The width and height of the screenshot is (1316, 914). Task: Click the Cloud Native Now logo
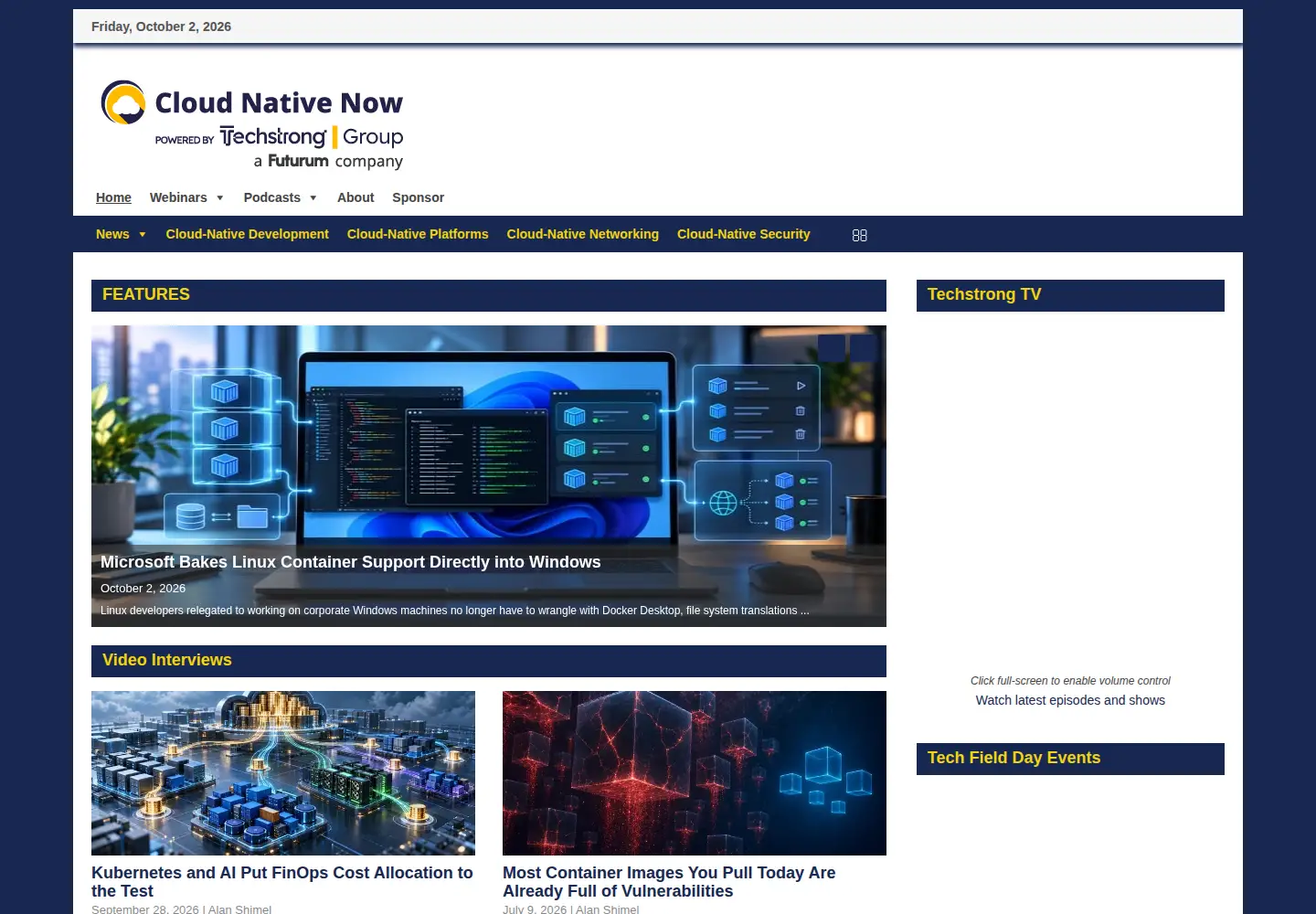pyautogui.click(x=252, y=125)
